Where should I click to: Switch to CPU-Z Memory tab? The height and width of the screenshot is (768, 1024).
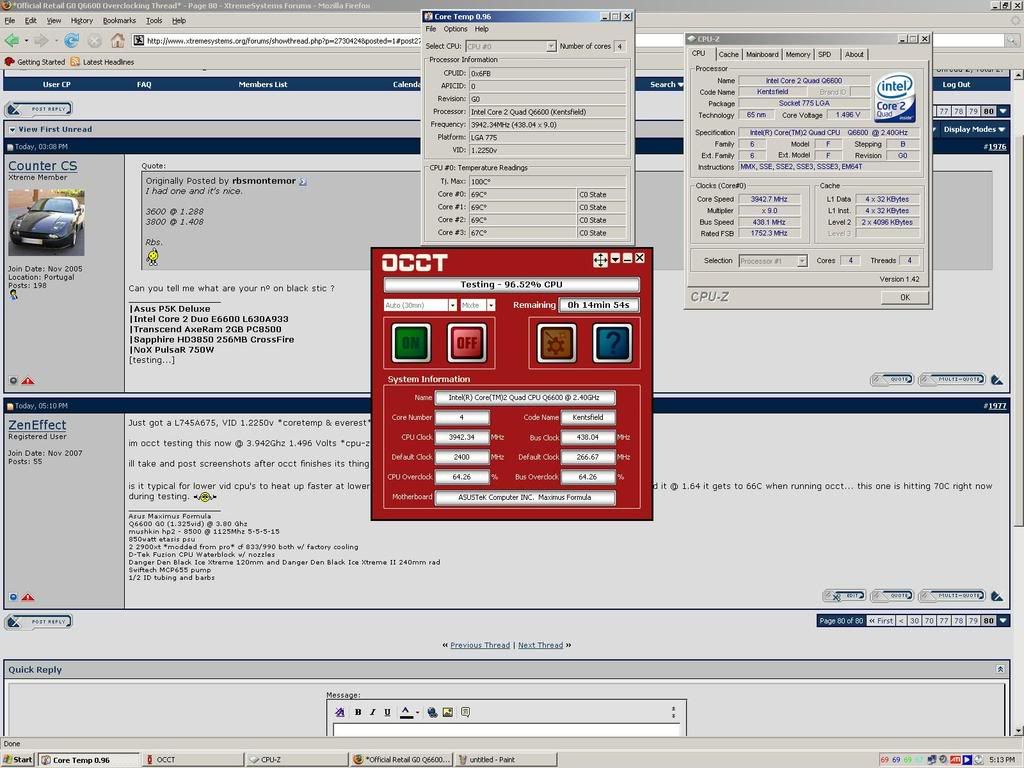click(x=797, y=55)
